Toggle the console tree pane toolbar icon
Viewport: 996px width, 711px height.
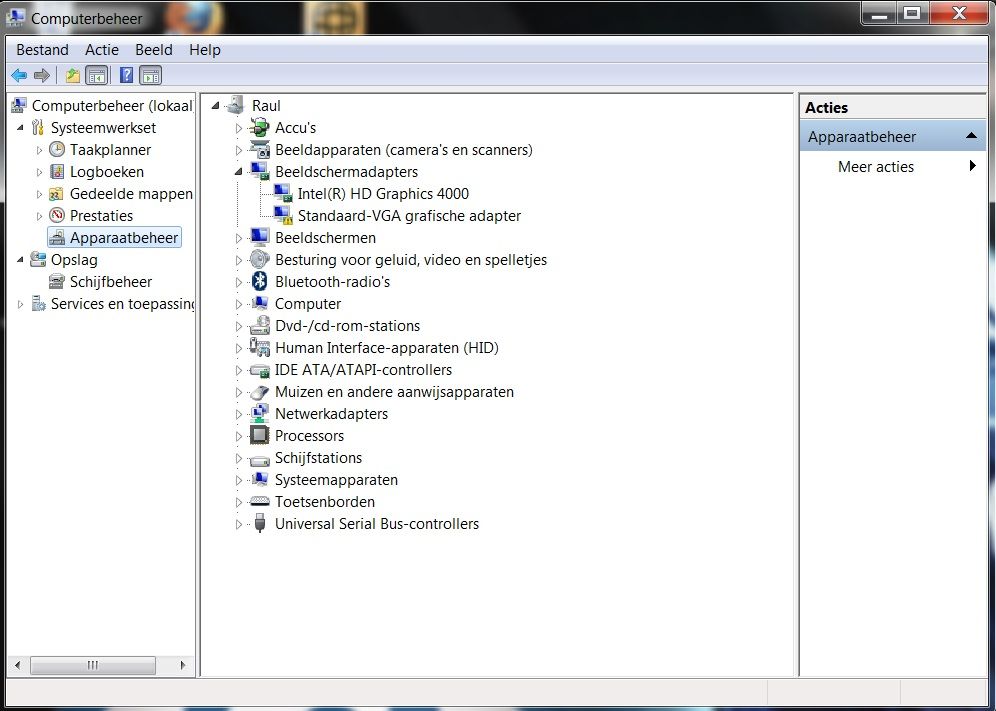97,76
